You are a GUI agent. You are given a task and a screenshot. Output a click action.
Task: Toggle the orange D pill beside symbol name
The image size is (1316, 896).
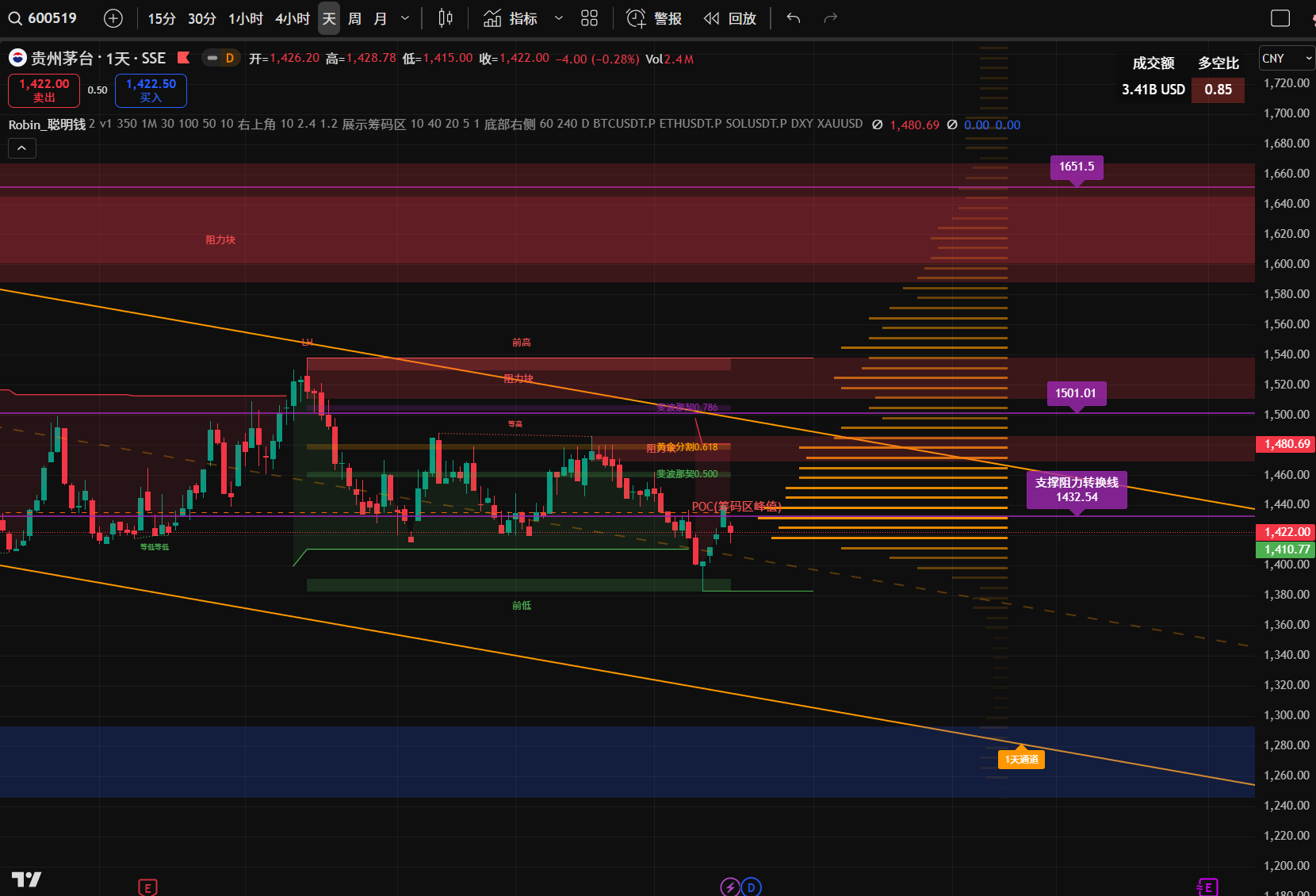(221, 58)
